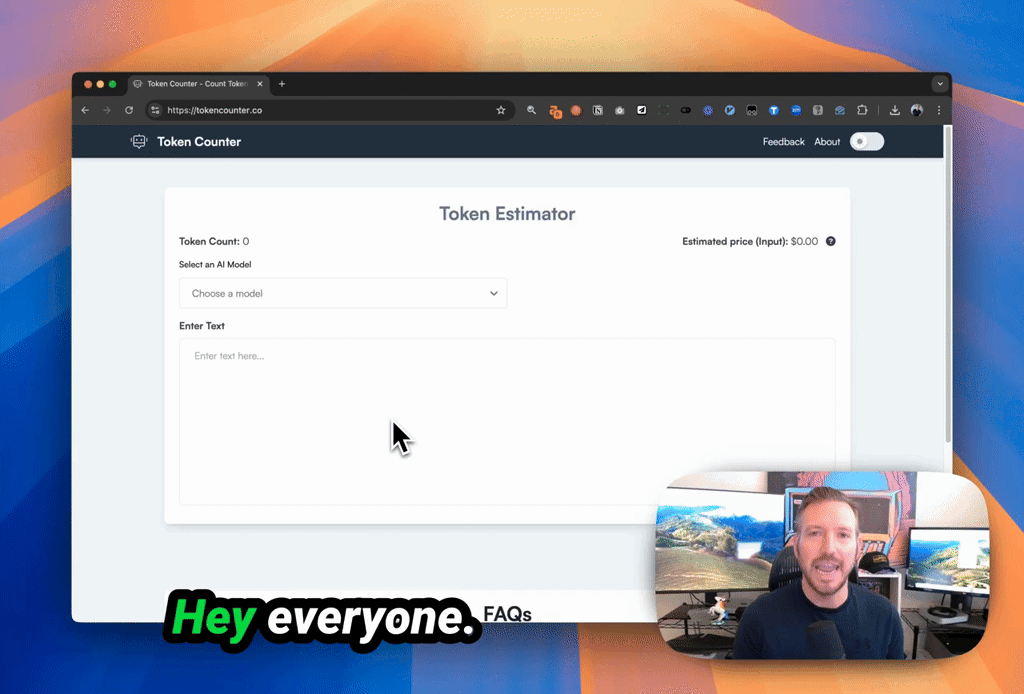Reload the page with the refresh icon
Screen dimensions: 1024x694
click(128, 110)
